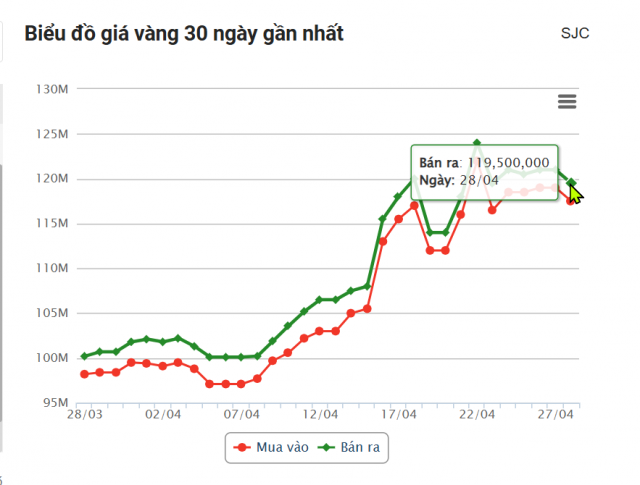Click the 12/04 x-axis date label
This screenshot has width=640, height=485.
coord(320,414)
